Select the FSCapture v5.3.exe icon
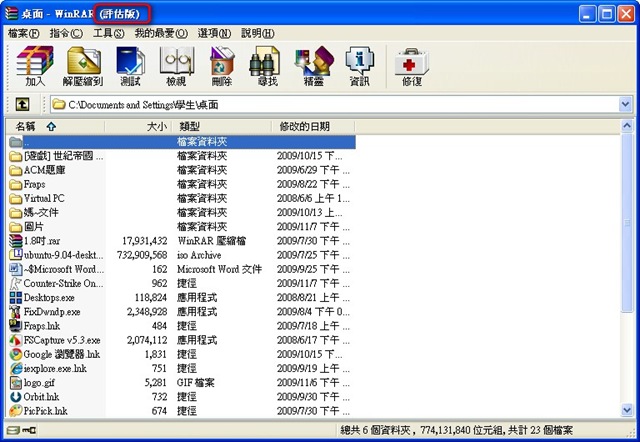 [16, 340]
